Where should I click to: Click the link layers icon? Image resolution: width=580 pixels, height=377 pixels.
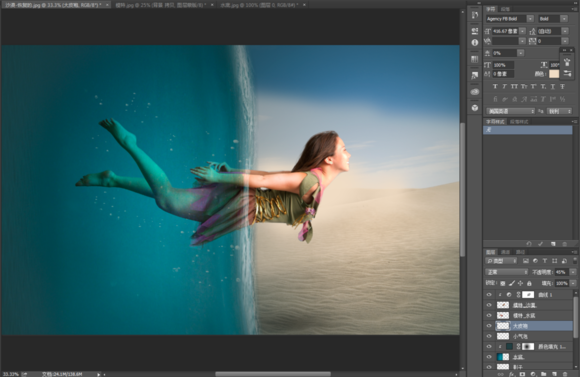(501, 374)
